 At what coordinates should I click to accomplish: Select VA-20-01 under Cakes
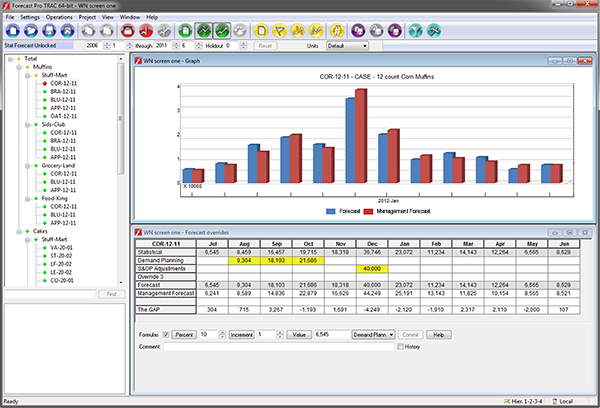tap(62, 248)
